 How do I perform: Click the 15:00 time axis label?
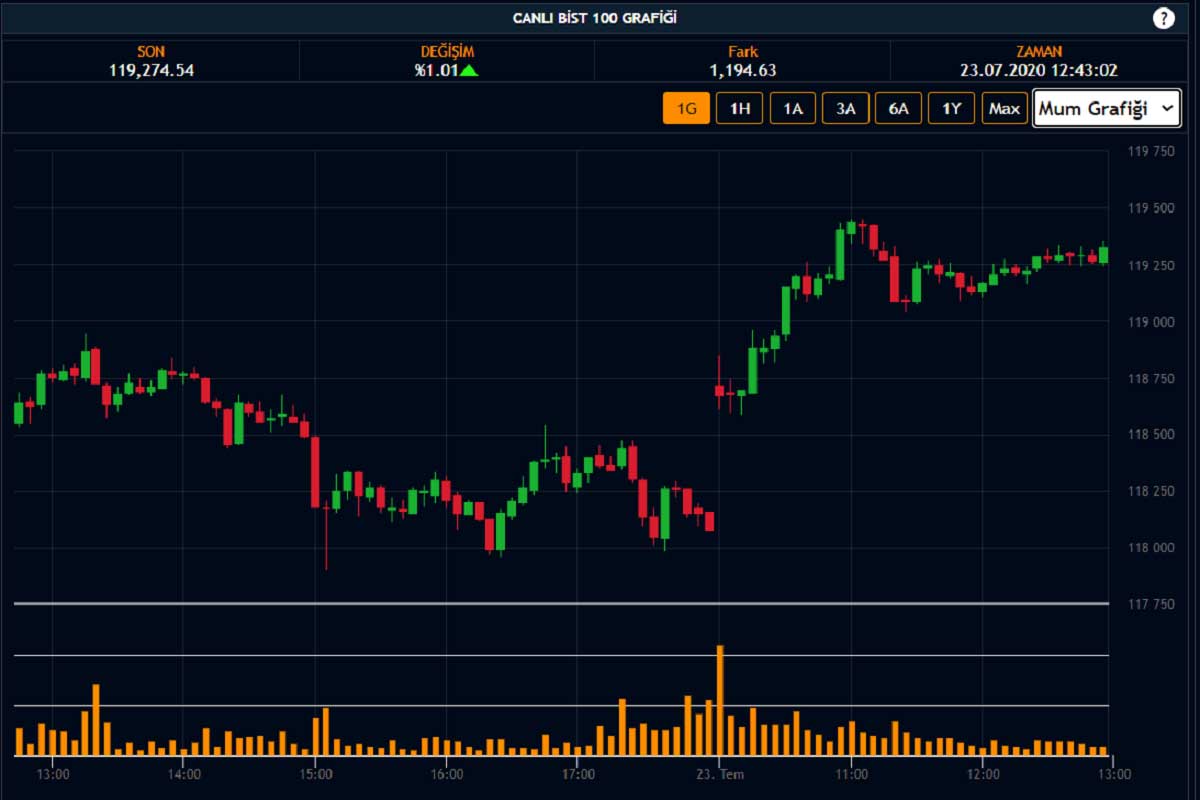click(x=315, y=774)
